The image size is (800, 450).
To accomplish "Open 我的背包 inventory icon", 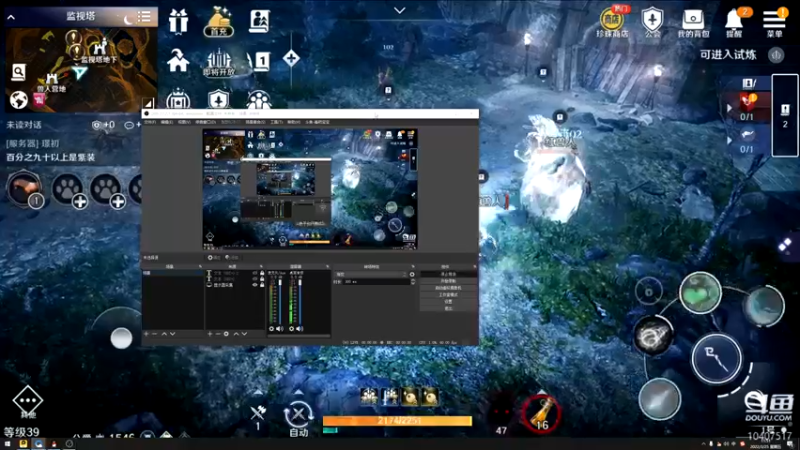I will pyautogui.click(x=693, y=23).
